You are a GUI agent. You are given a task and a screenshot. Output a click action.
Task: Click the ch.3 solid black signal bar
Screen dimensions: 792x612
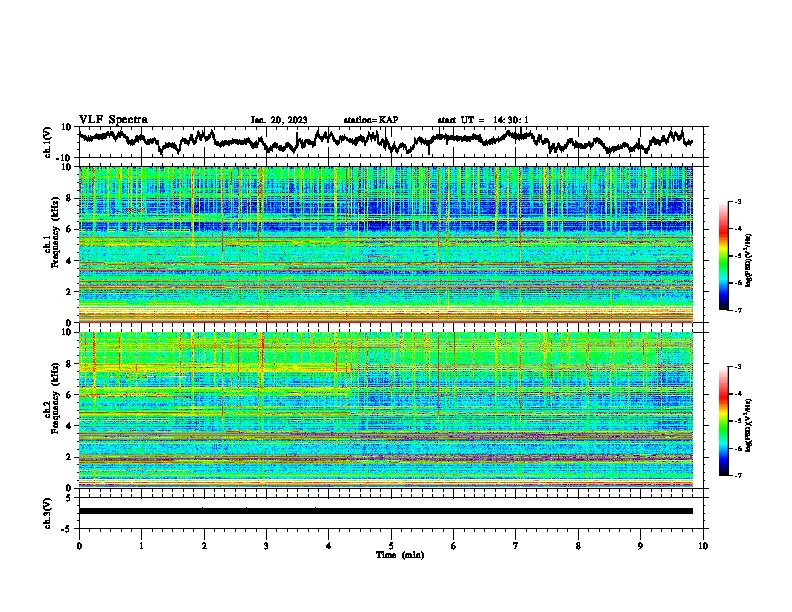[x=386, y=511]
